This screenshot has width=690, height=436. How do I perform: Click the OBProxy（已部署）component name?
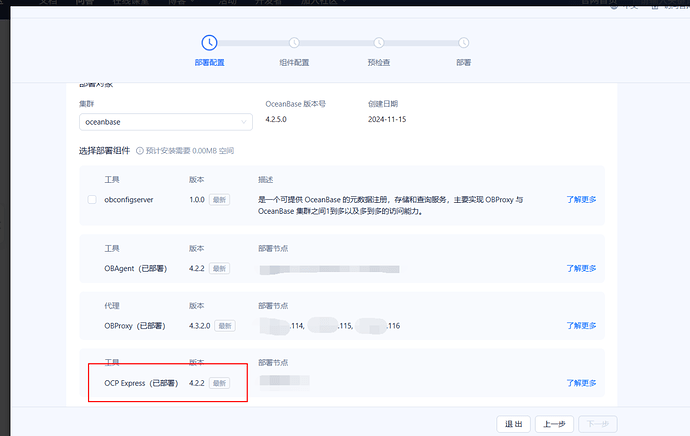point(135,326)
